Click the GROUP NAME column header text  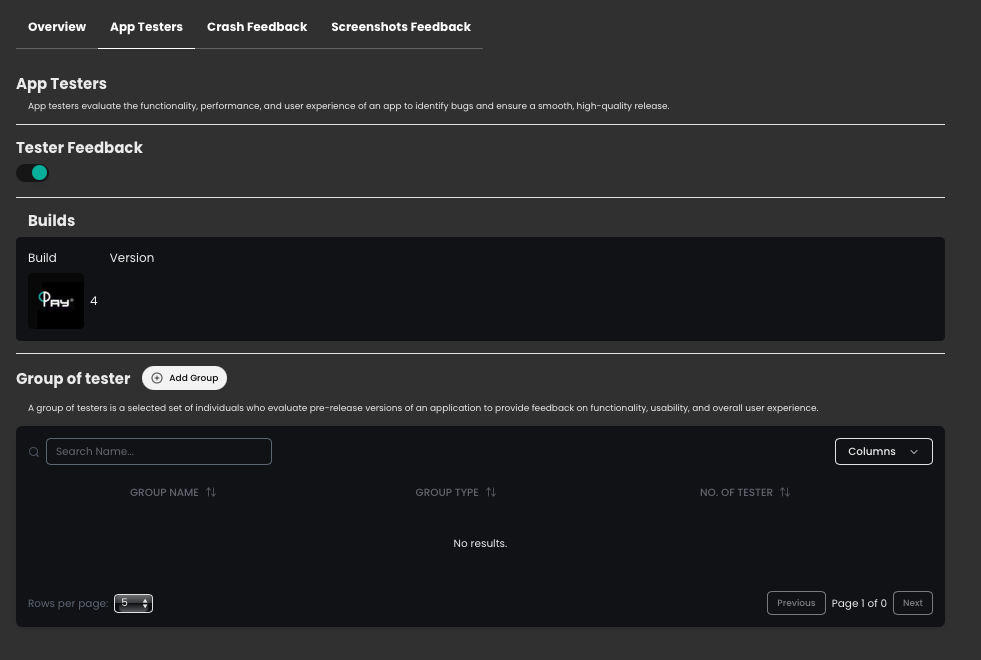tap(164, 493)
